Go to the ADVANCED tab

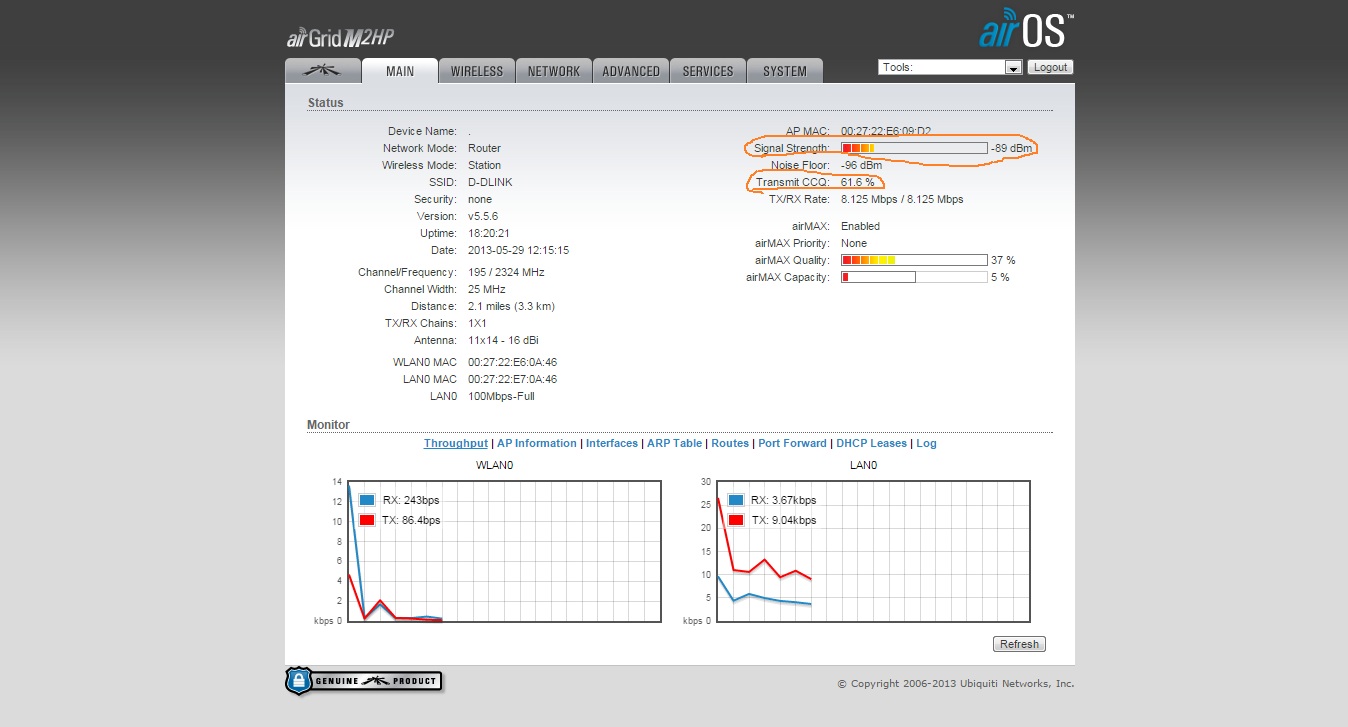tap(631, 71)
